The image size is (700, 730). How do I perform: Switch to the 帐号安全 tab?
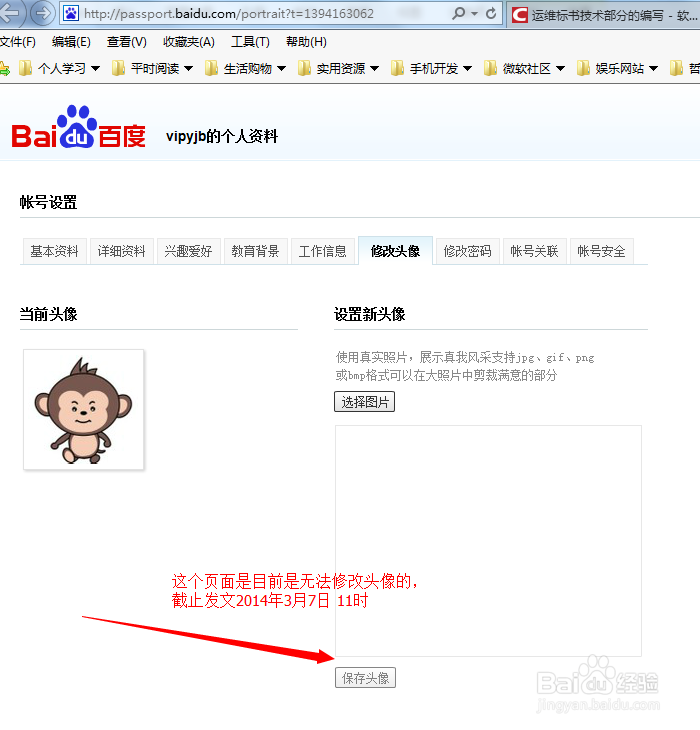coord(602,251)
